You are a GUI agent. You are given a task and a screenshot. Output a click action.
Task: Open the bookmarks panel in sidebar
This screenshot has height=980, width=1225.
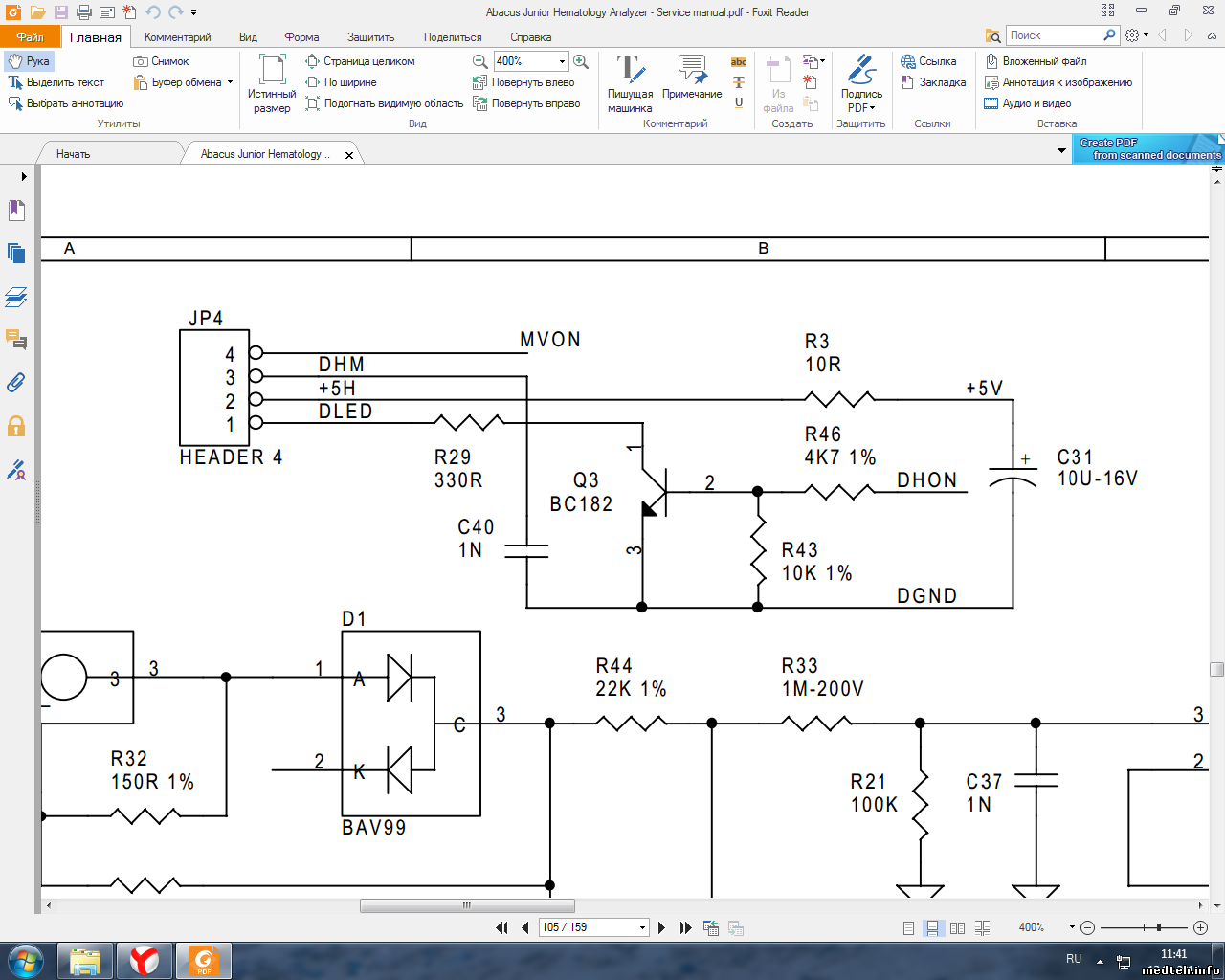(16, 211)
